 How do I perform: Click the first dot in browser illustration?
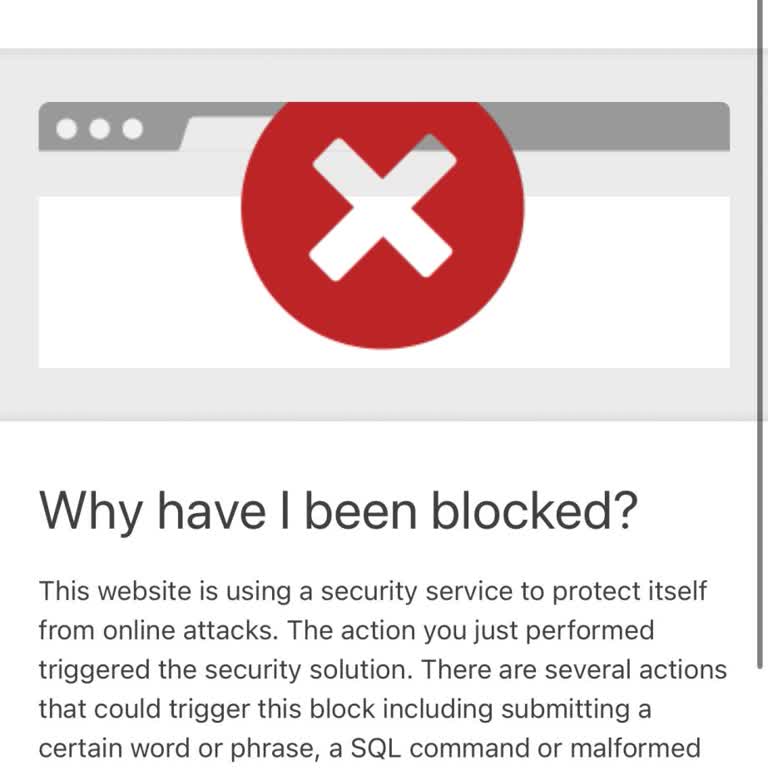(68, 129)
